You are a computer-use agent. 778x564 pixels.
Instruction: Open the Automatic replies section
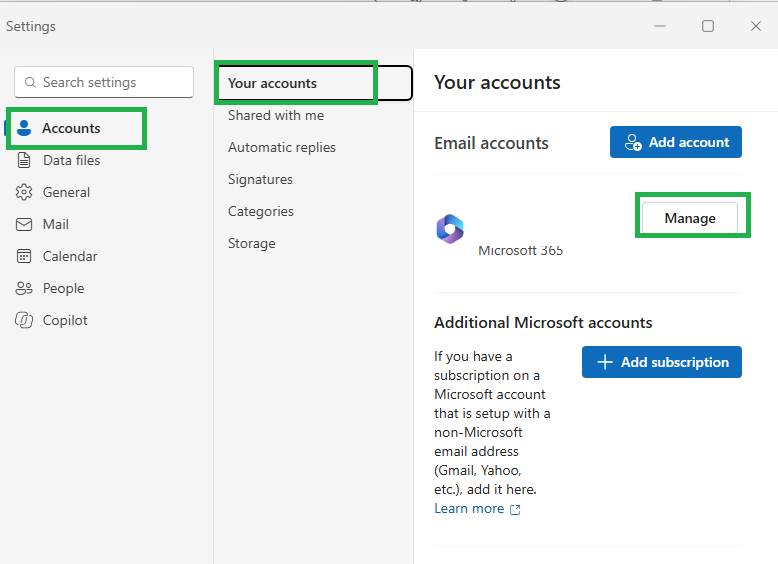pos(282,147)
